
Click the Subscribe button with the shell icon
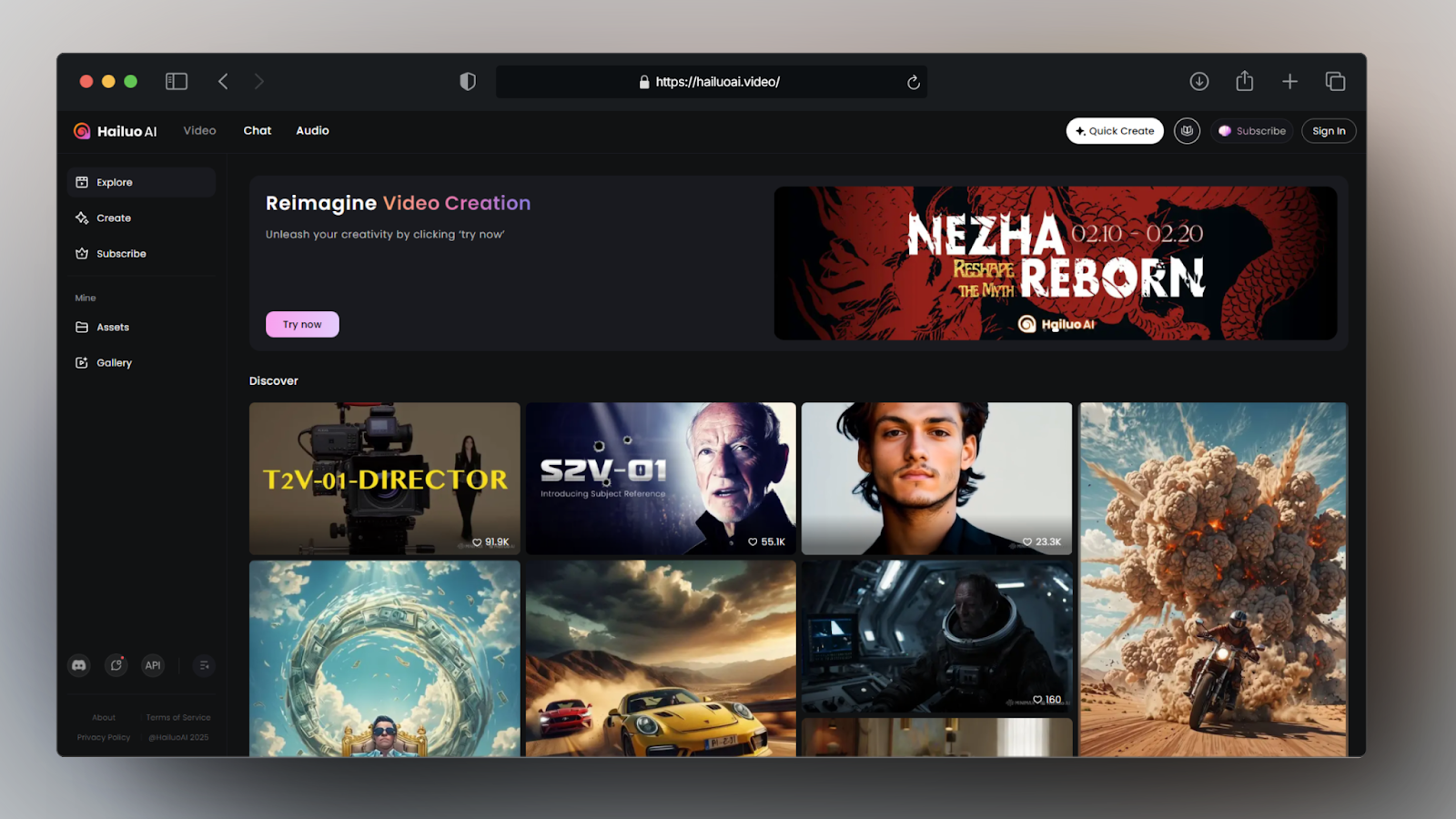pos(1252,131)
